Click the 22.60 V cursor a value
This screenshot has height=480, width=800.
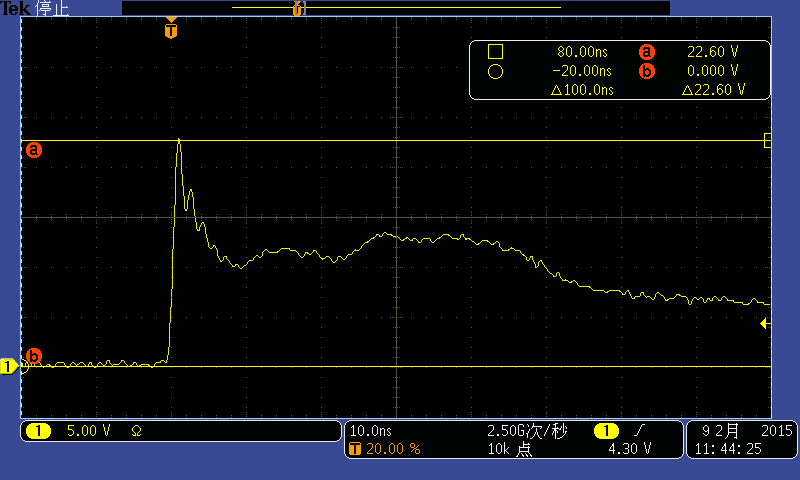pyautogui.click(x=712, y=52)
